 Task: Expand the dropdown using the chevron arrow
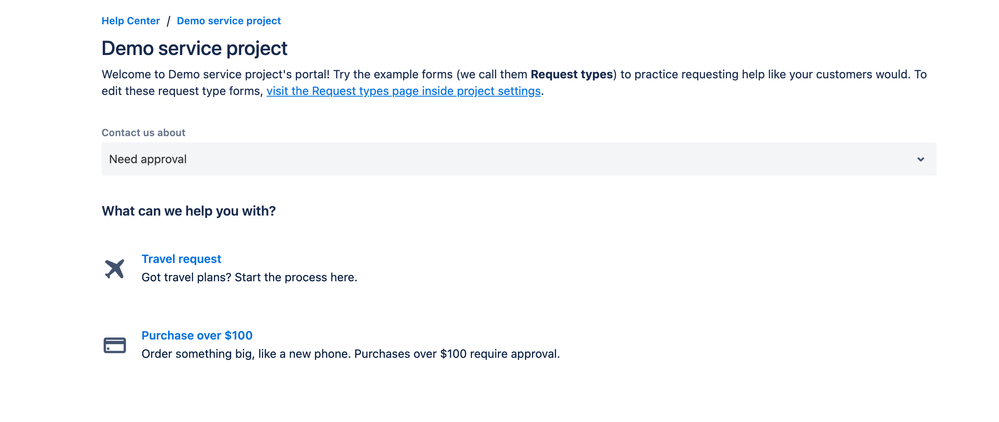click(921, 159)
